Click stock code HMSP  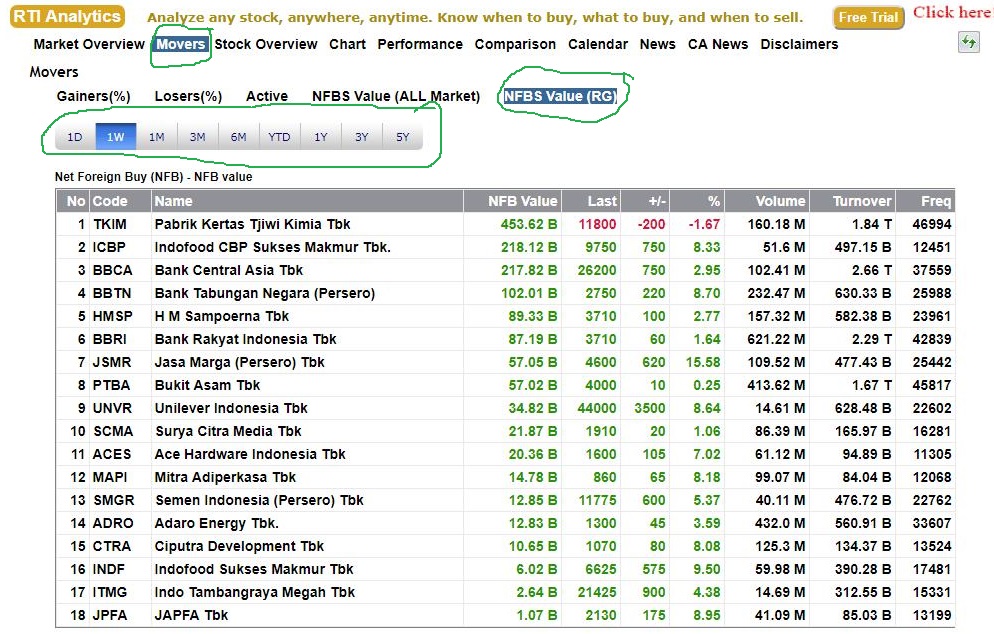113,316
